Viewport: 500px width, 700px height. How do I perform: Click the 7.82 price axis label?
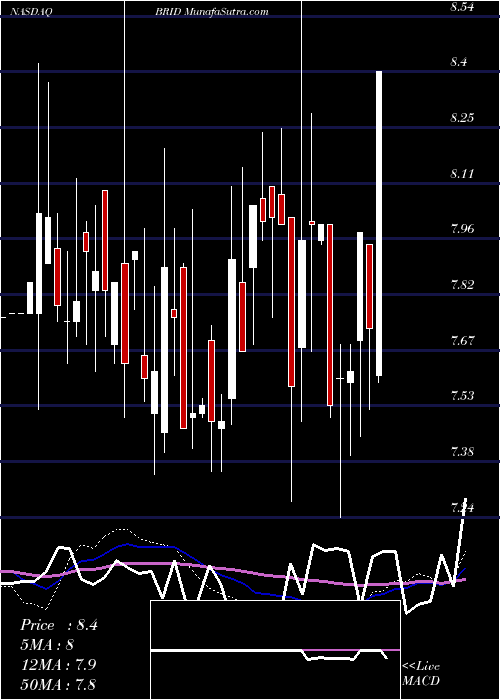click(462, 285)
